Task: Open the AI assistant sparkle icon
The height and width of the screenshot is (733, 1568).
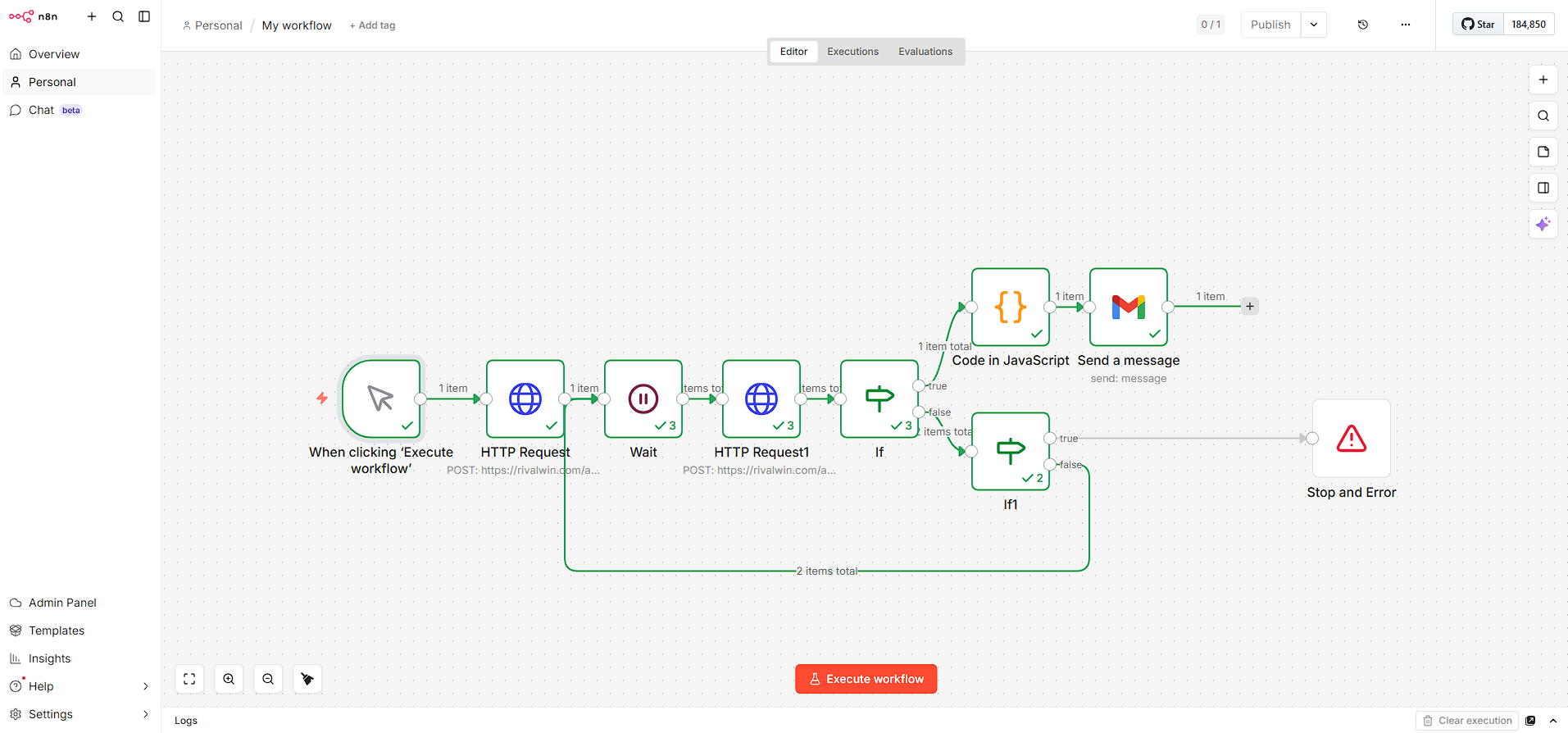Action: pos(1543,224)
